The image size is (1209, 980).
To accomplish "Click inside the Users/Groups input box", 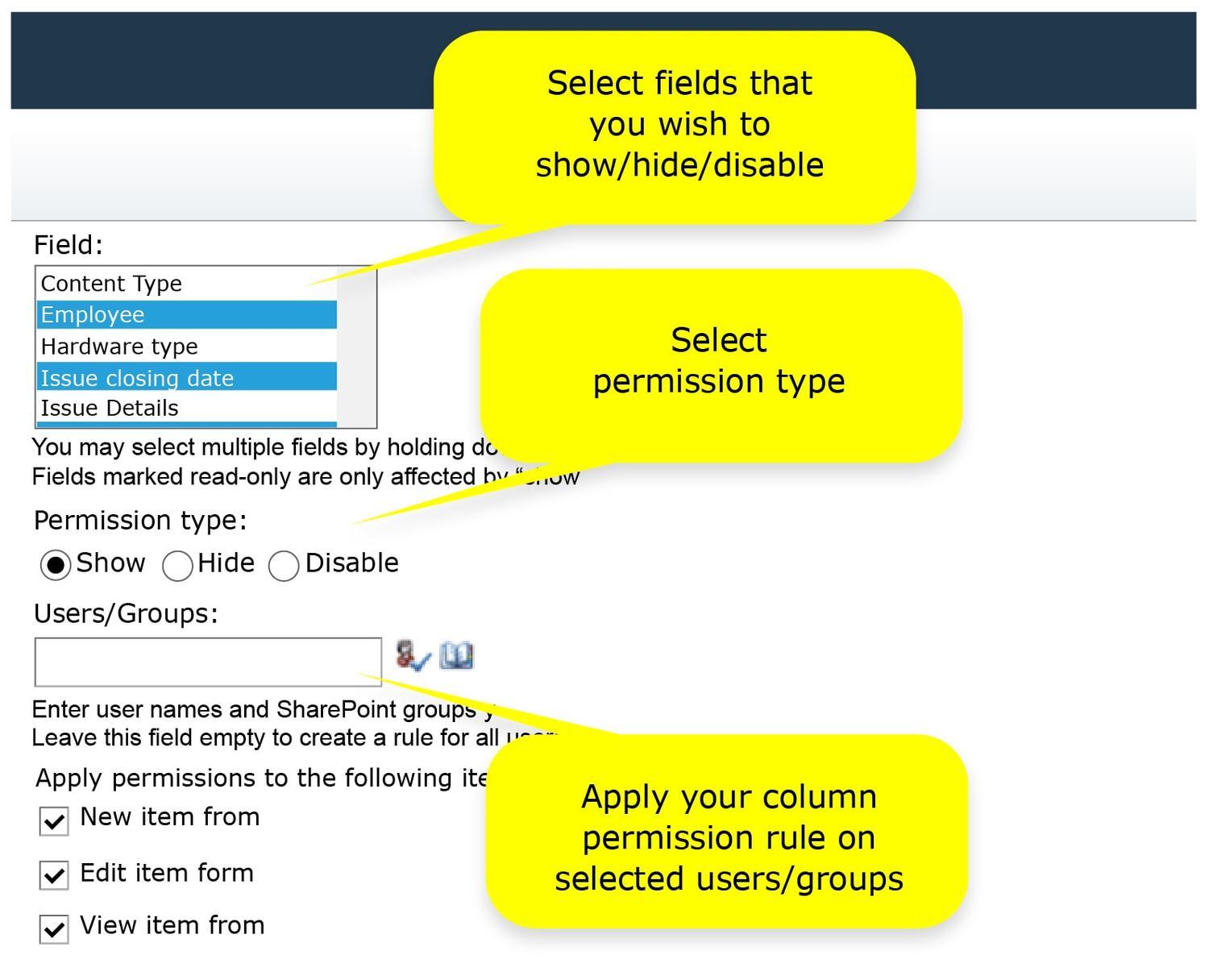I will point(206,661).
